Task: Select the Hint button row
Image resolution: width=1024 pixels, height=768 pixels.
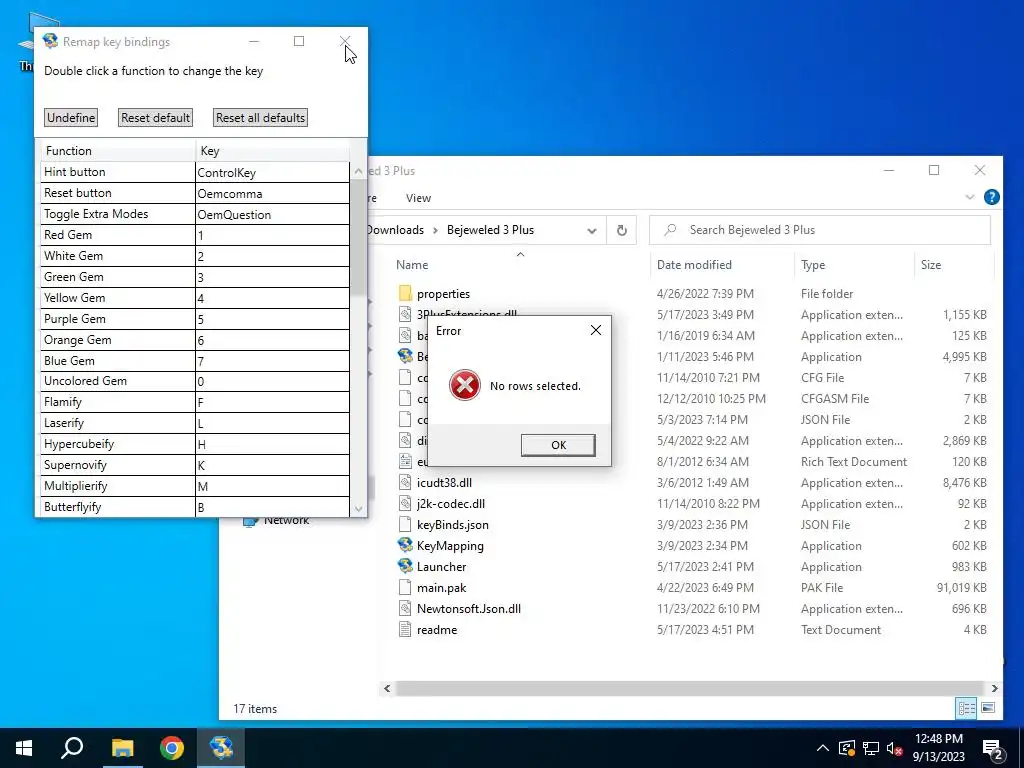Action: tap(195, 172)
